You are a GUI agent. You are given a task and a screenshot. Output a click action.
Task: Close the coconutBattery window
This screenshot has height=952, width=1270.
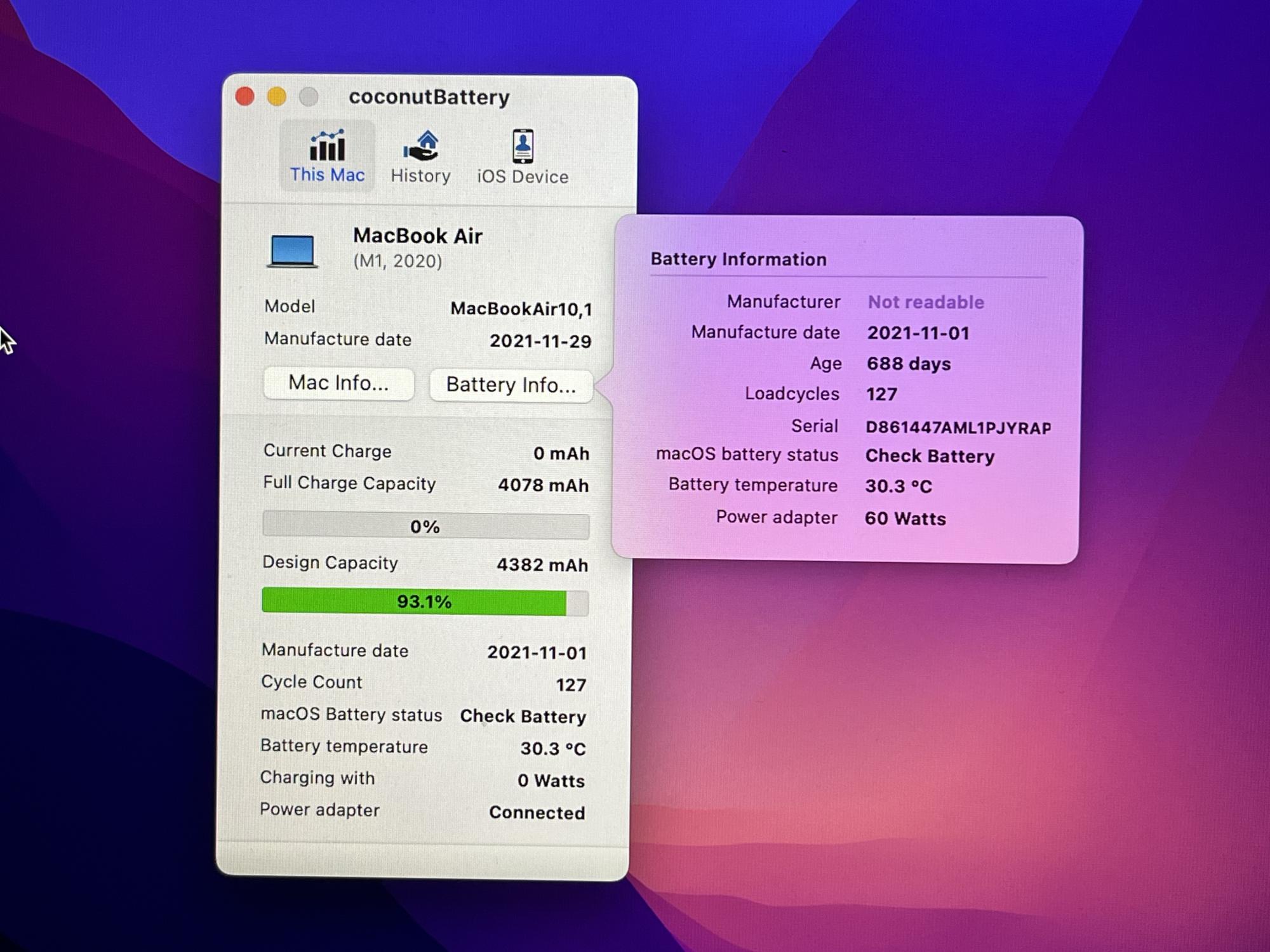click(x=245, y=96)
